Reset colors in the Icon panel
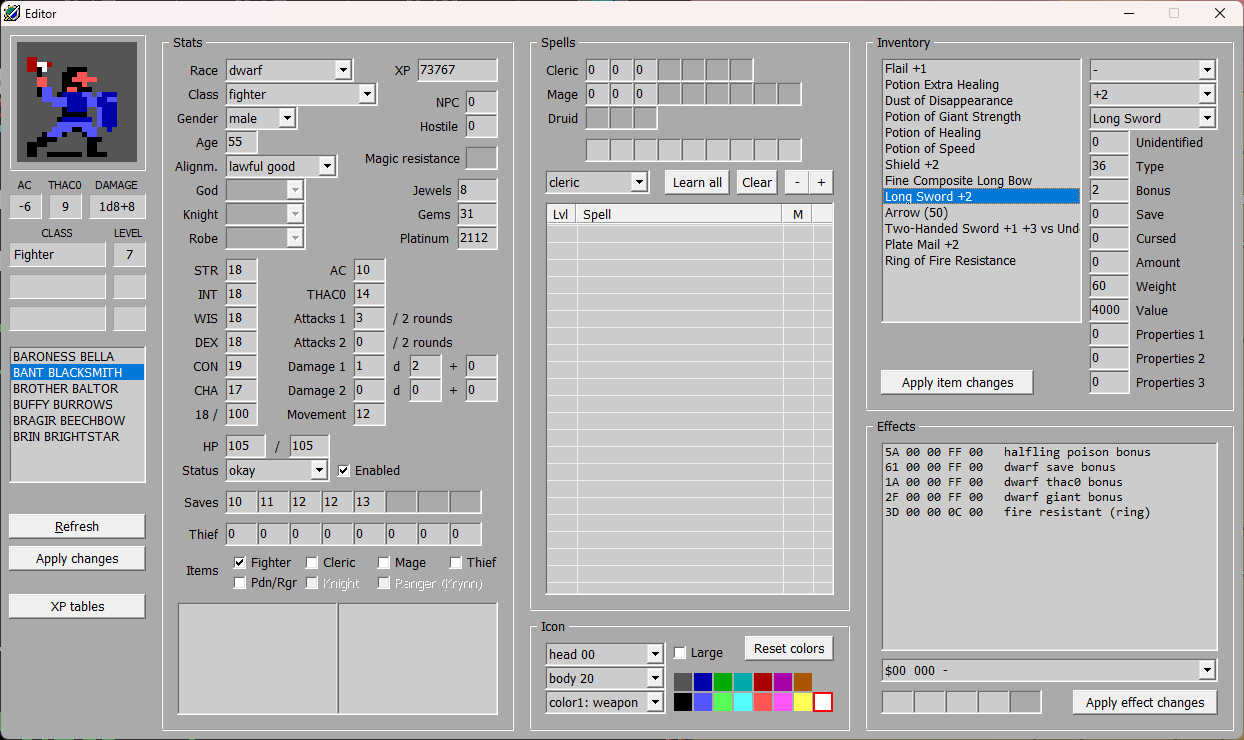 pyautogui.click(x=788, y=648)
